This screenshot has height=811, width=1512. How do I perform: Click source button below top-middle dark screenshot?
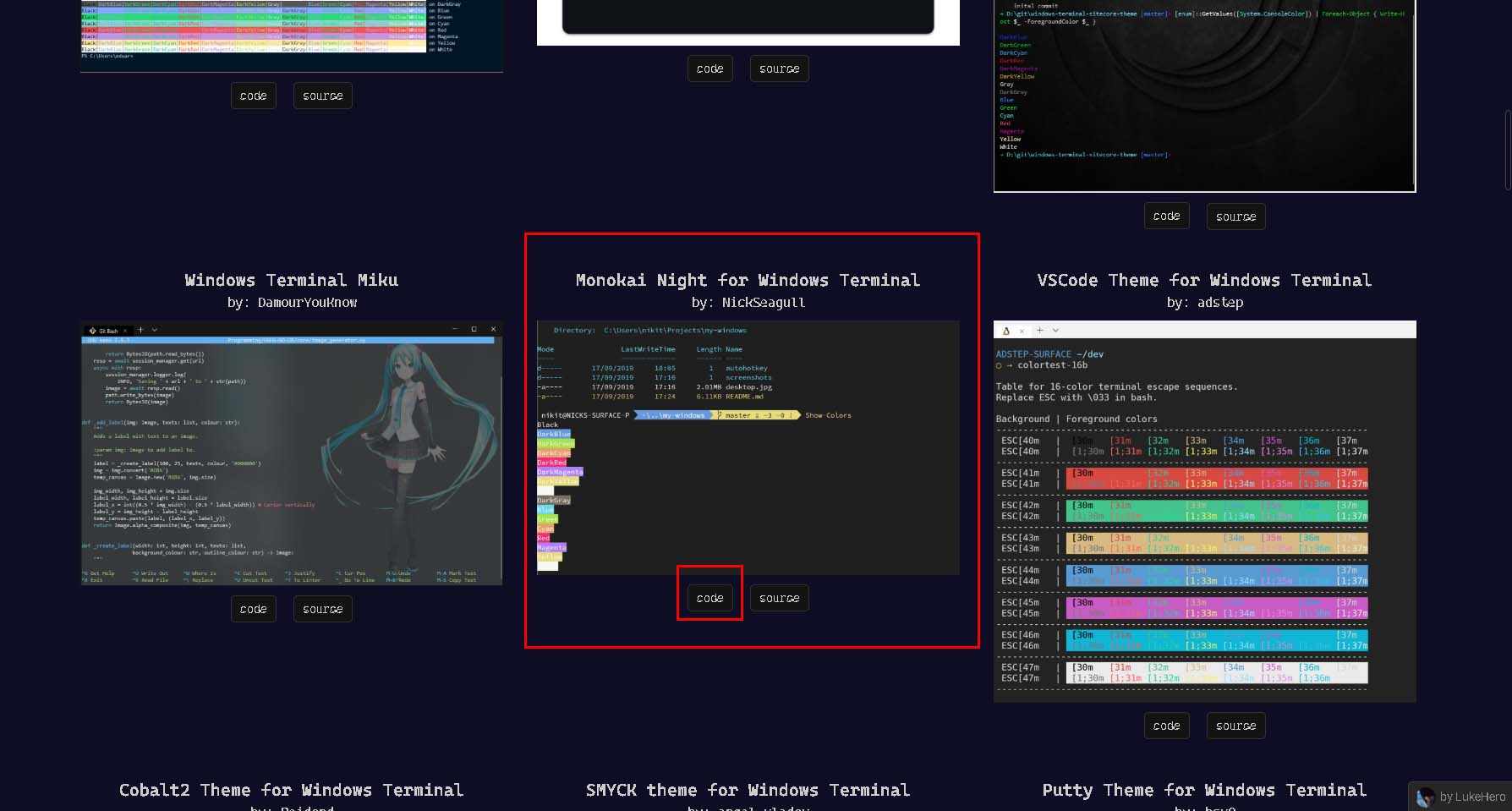pos(779,68)
